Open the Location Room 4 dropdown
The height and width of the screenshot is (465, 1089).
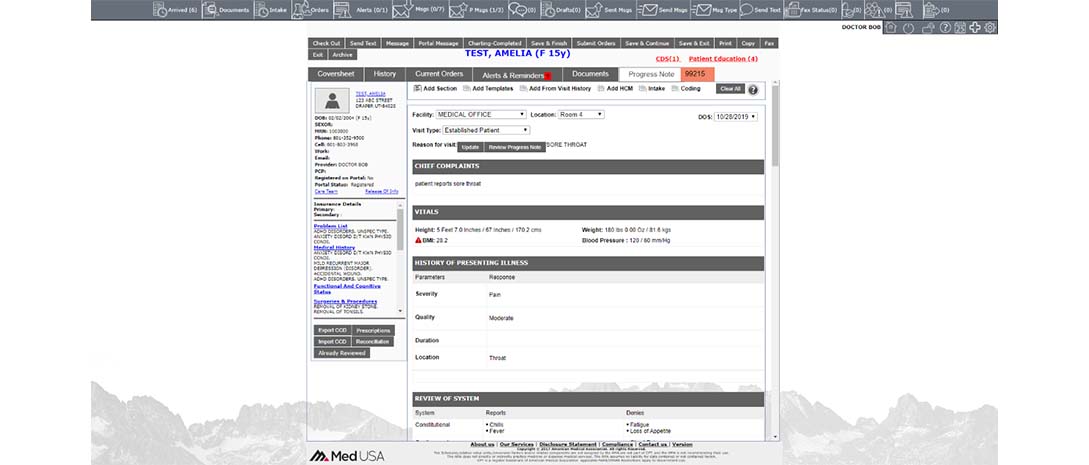coord(580,115)
